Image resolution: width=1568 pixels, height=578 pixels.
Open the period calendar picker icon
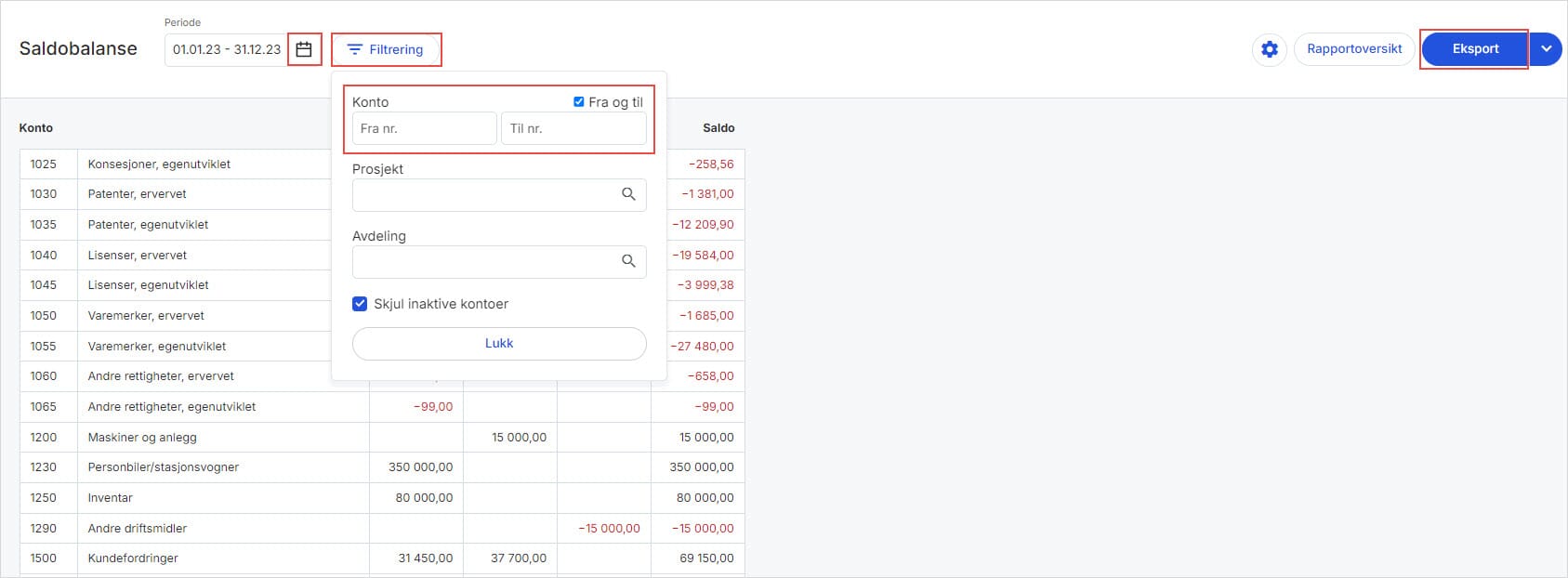pos(304,49)
